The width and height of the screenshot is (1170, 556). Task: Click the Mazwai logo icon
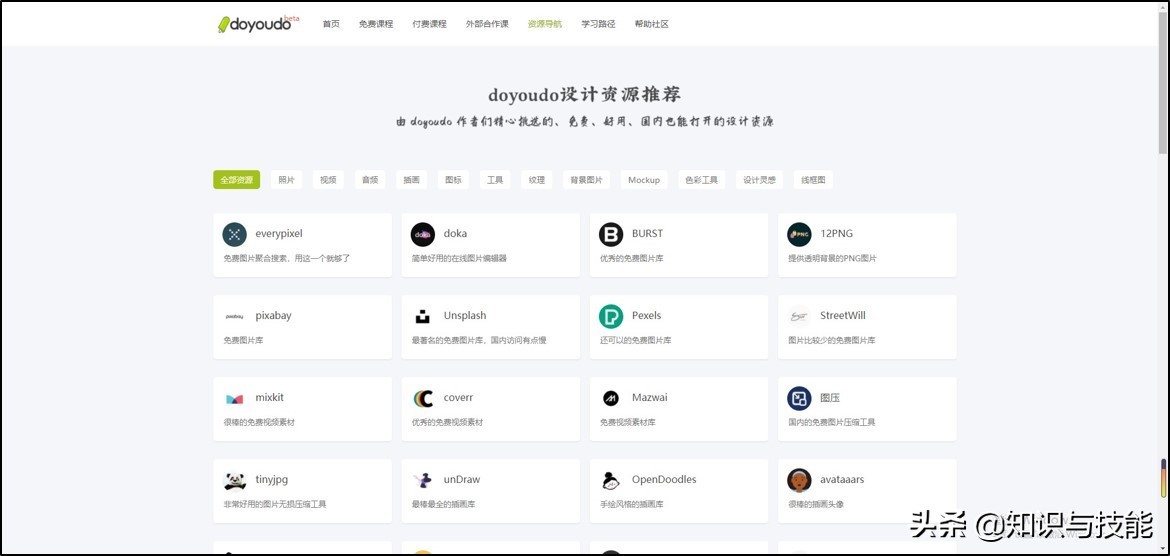pos(610,399)
